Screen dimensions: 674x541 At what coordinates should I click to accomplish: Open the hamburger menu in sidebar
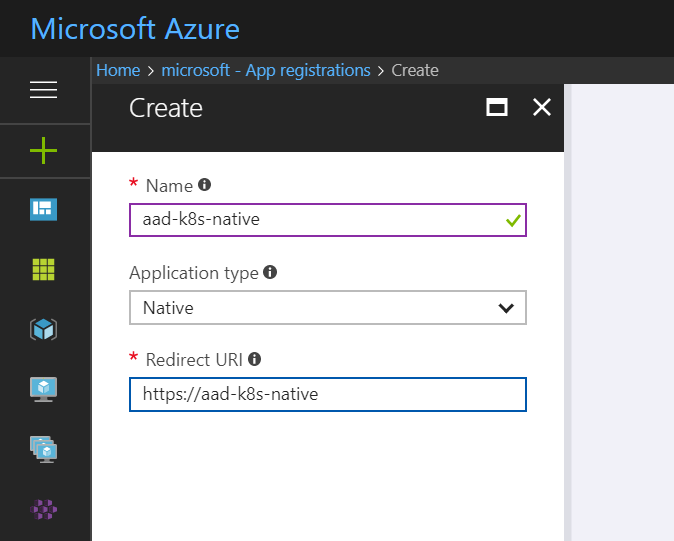pyautogui.click(x=43, y=90)
